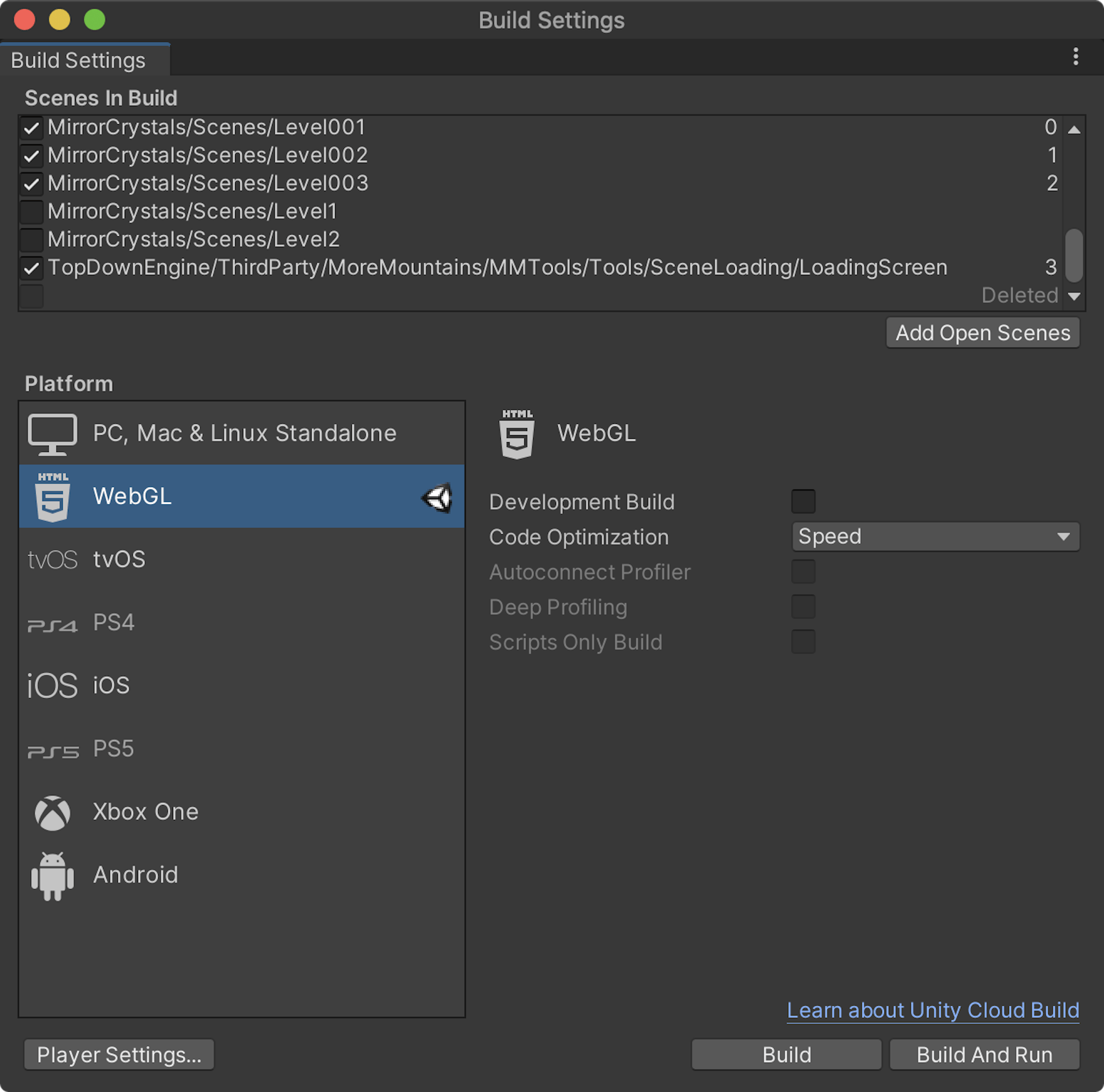The width and height of the screenshot is (1104, 1092).
Task: Open the three-dot options menu
Action: (1076, 57)
